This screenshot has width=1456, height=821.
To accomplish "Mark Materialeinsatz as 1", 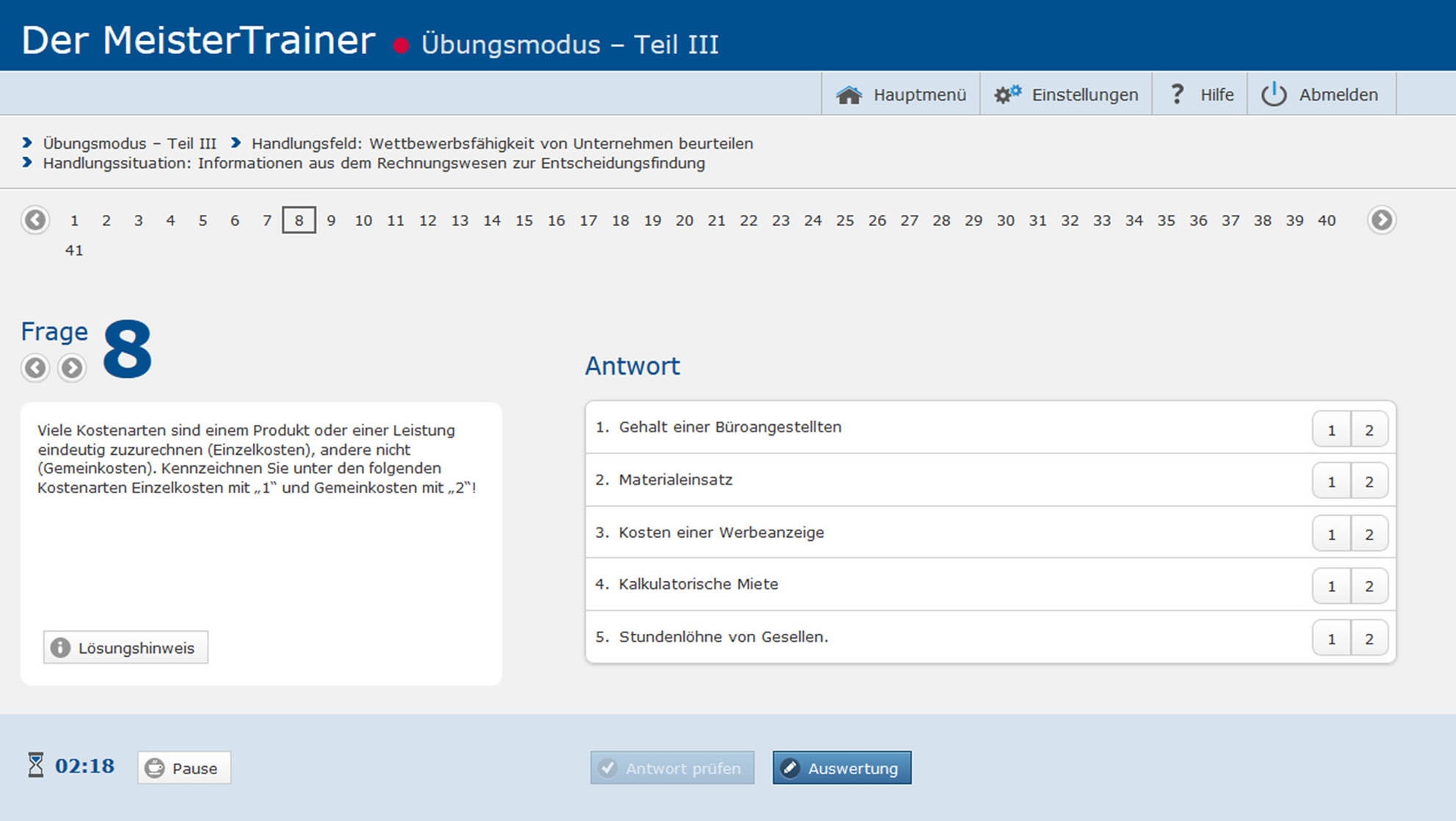I will 1331,482.
